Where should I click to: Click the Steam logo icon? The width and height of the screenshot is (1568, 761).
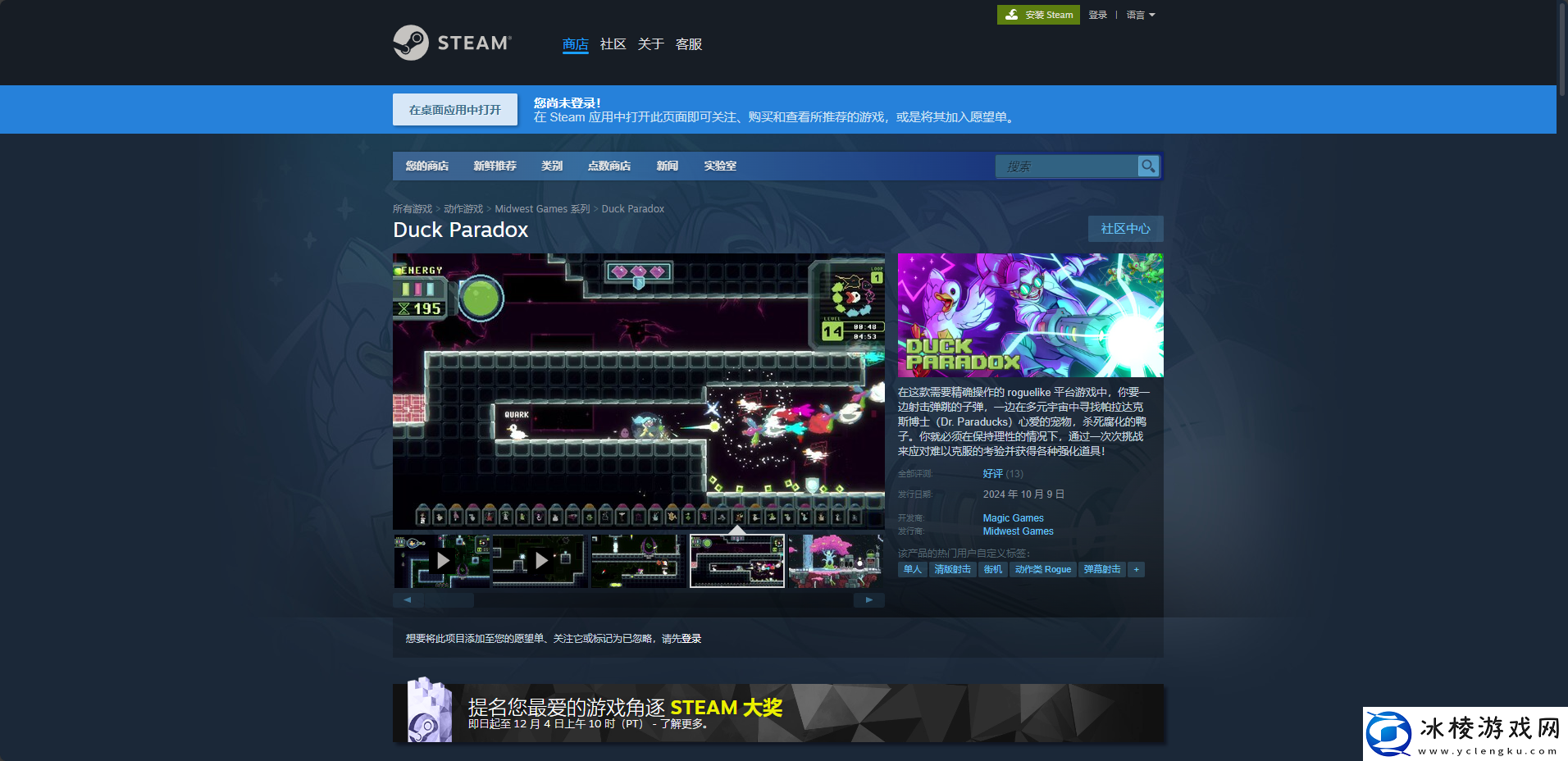pos(411,43)
